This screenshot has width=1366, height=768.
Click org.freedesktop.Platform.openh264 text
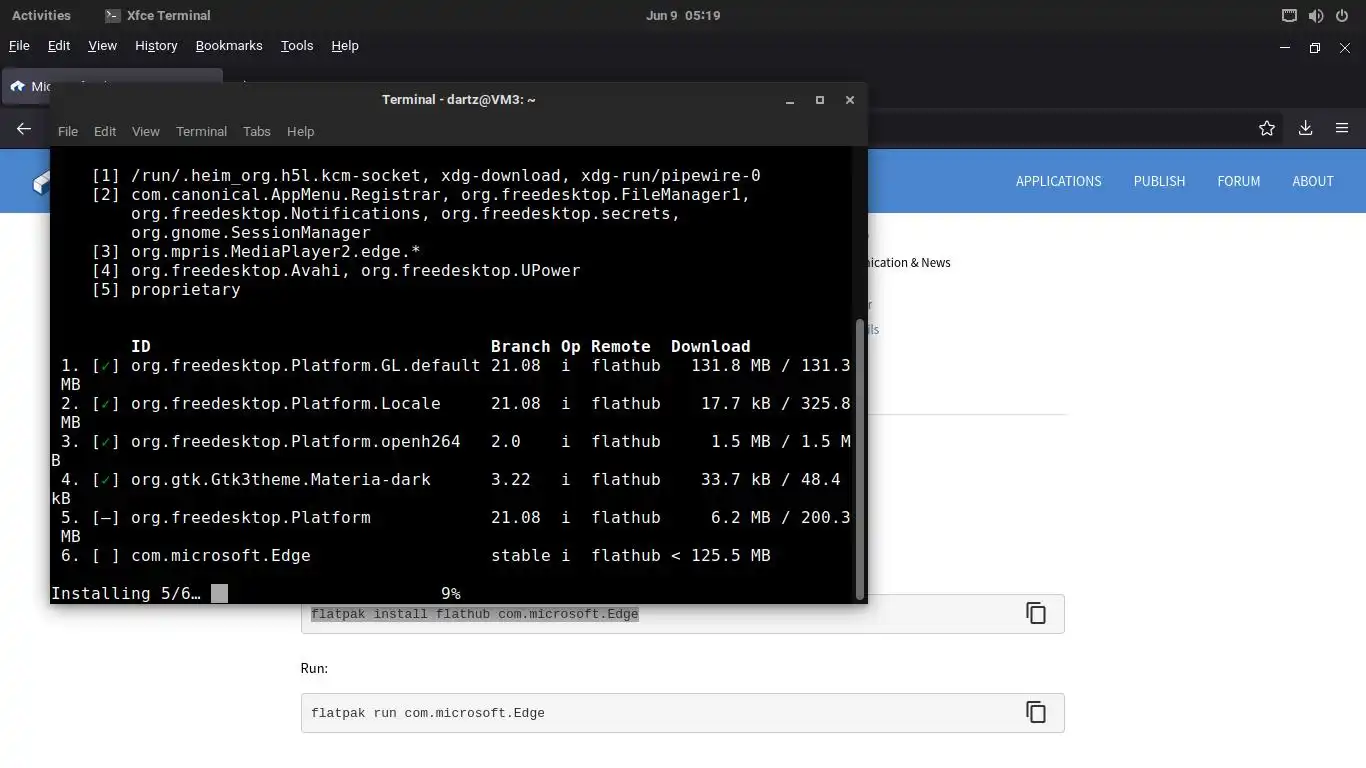click(295, 442)
